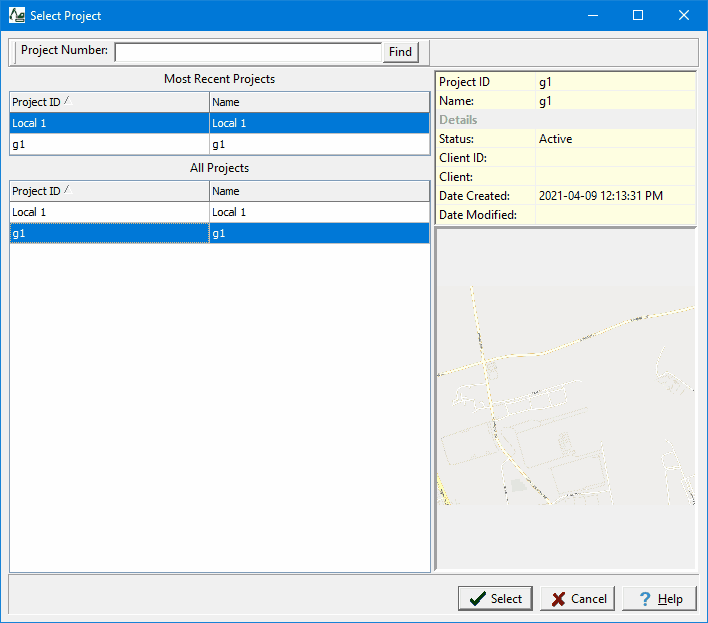Select Local 1 in All Projects list

click(110, 212)
